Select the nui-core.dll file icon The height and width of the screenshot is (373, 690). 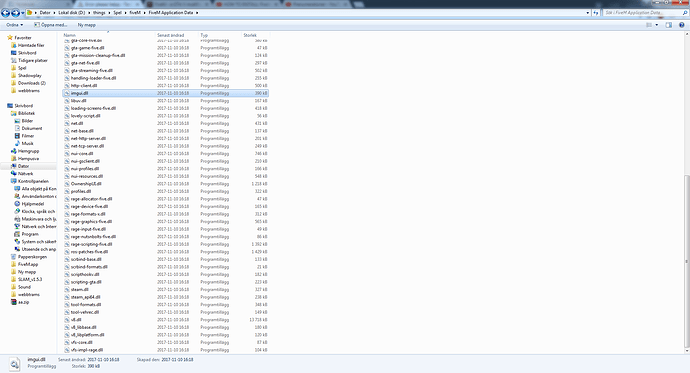click(67, 154)
